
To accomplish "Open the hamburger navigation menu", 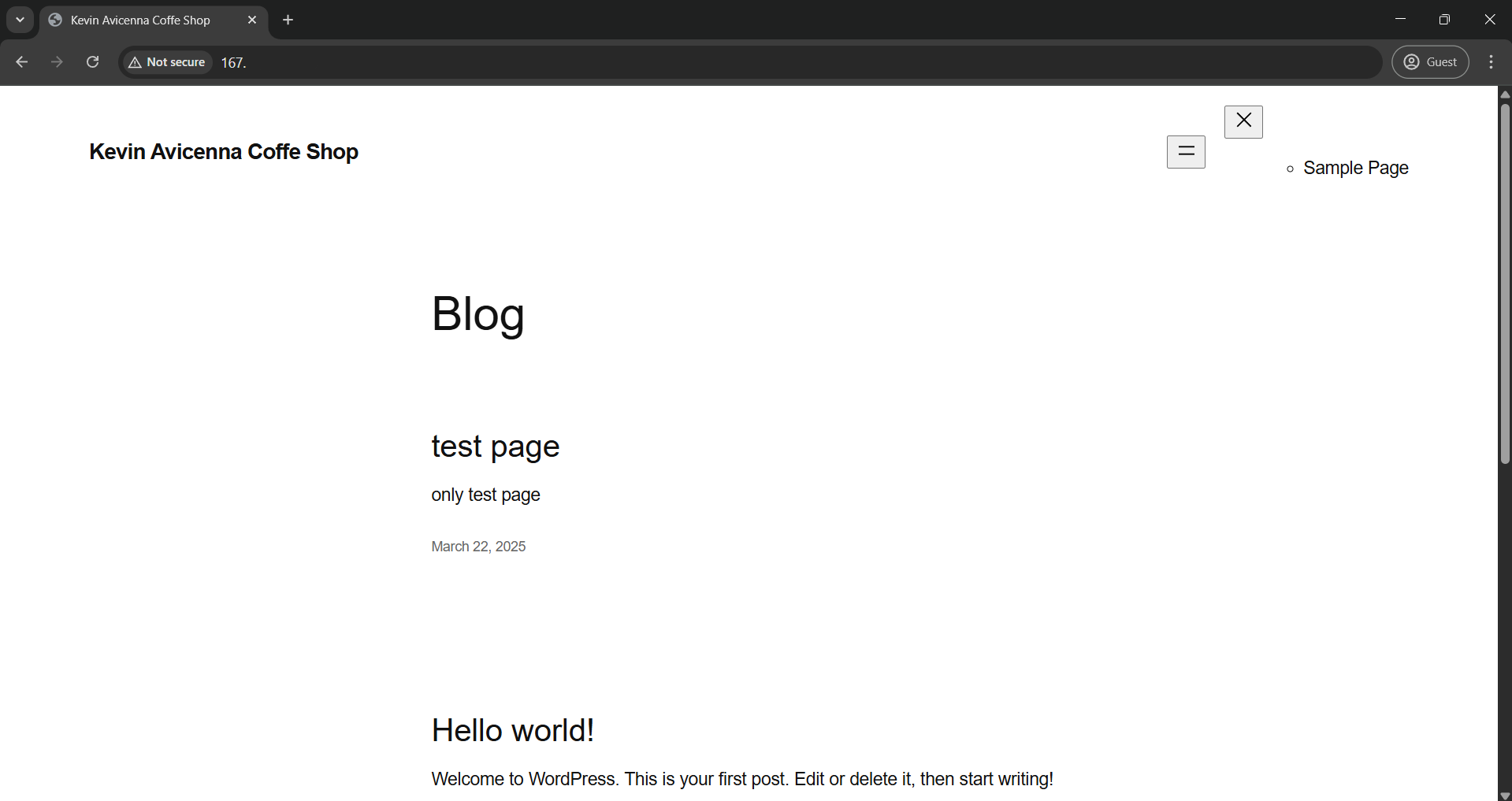I will point(1186,152).
